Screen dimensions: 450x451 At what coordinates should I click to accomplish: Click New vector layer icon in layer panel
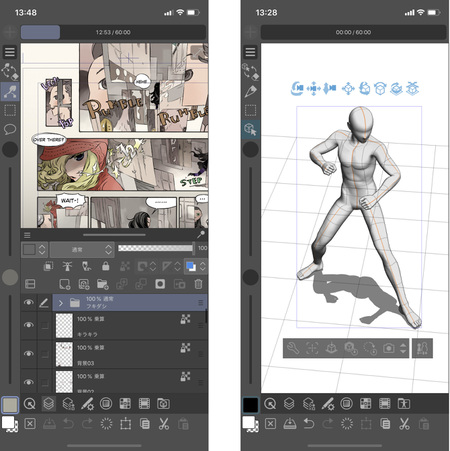[84, 284]
